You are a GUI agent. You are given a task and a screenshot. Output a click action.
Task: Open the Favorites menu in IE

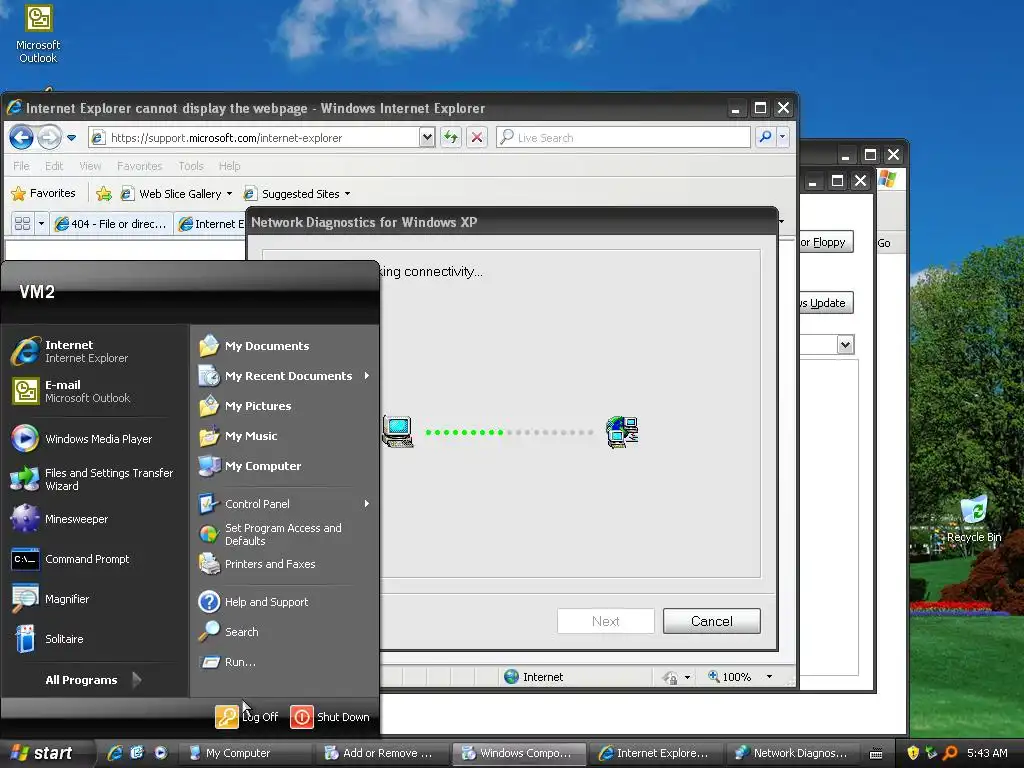[139, 166]
